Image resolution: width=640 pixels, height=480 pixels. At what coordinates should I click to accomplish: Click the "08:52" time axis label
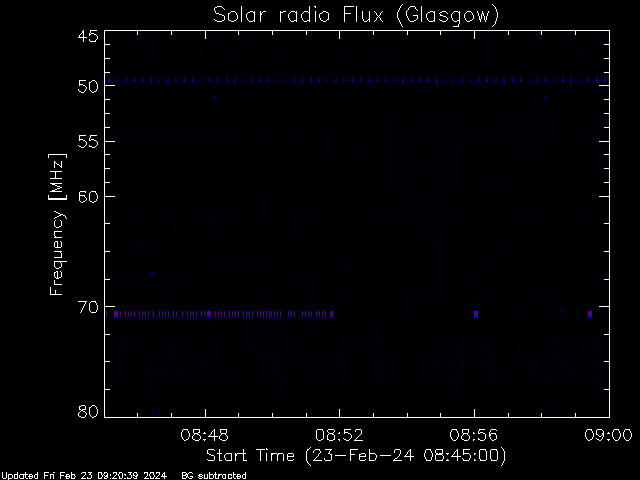[x=339, y=435]
